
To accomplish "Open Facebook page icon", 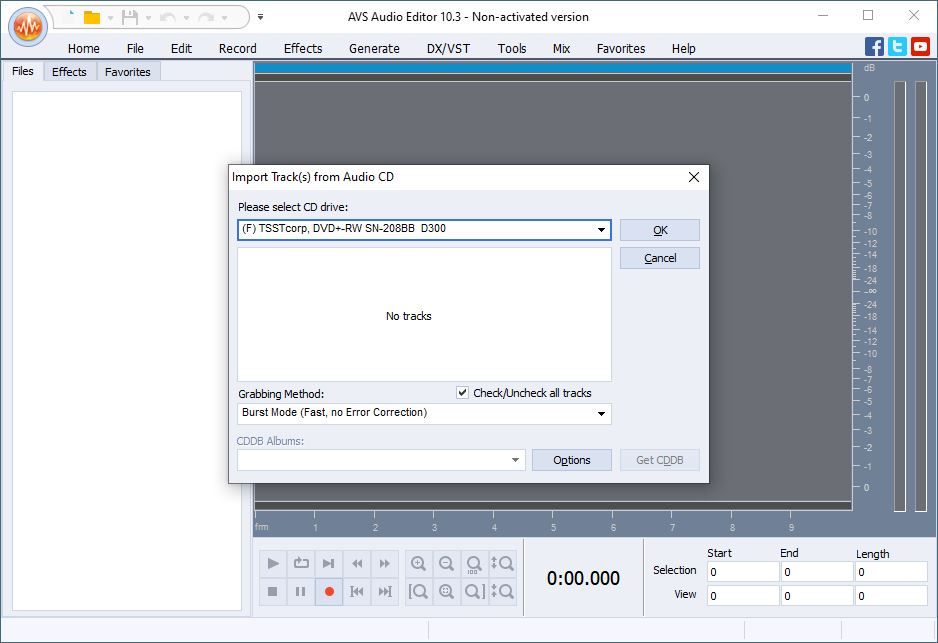I will coord(874,47).
